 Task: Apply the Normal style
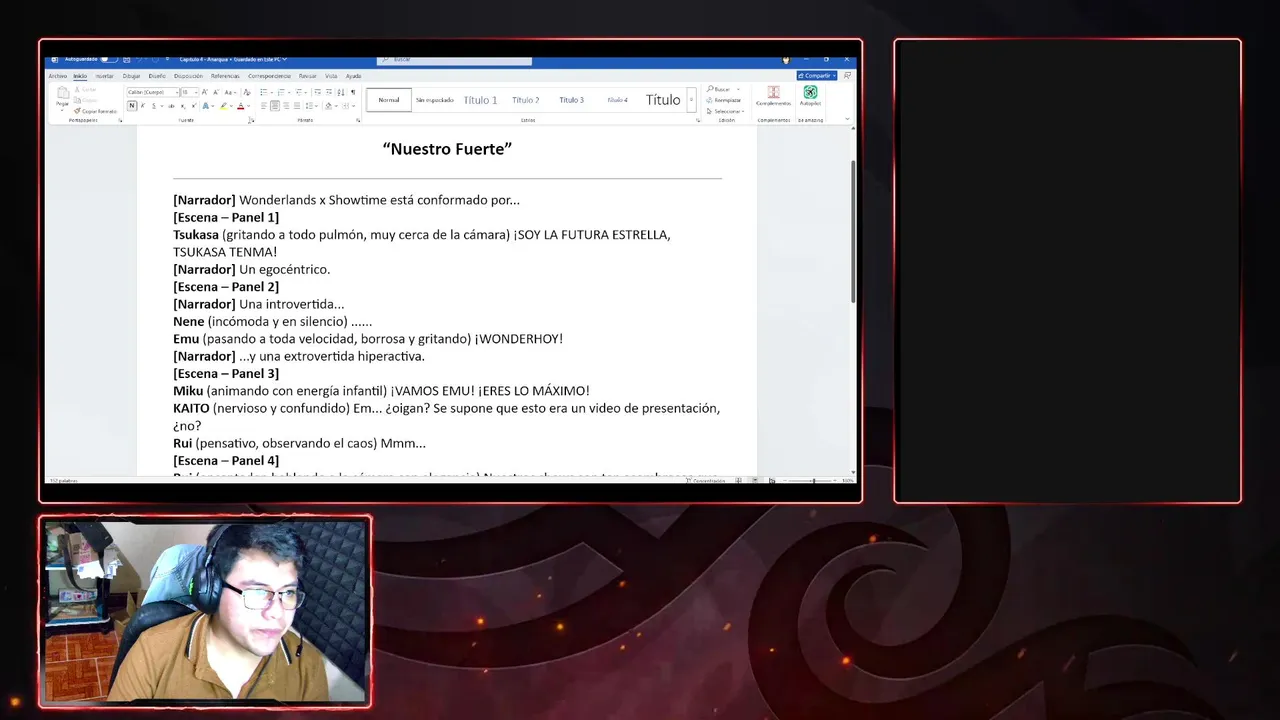(389, 100)
